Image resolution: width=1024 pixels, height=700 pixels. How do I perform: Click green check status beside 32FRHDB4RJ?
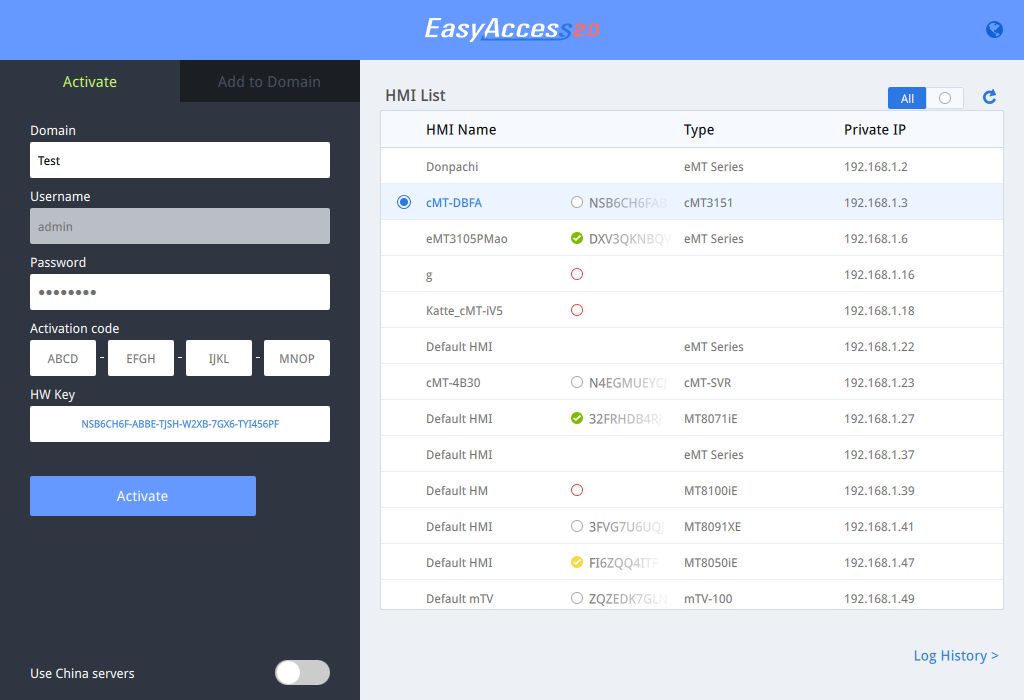[577, 418]
